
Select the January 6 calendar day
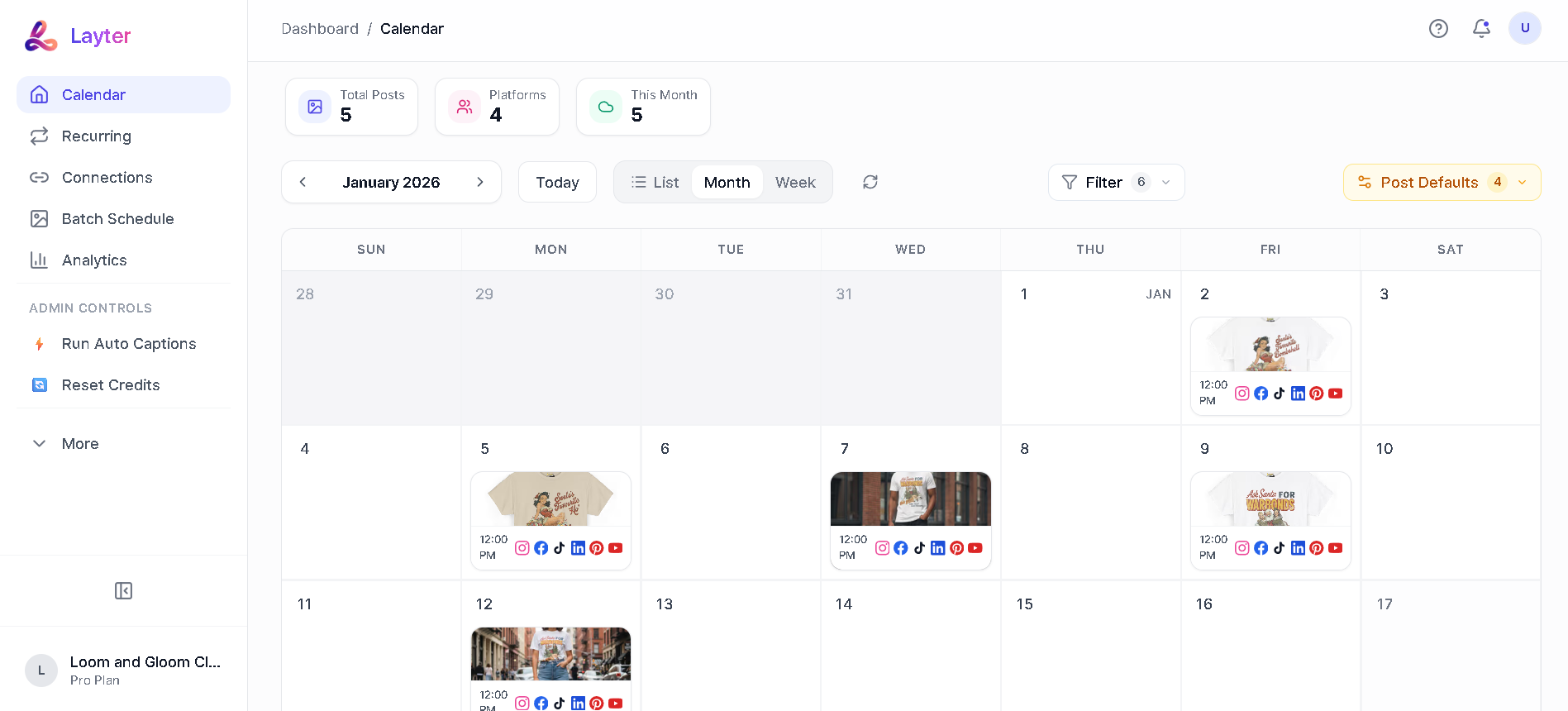click(x=731, y=503)
